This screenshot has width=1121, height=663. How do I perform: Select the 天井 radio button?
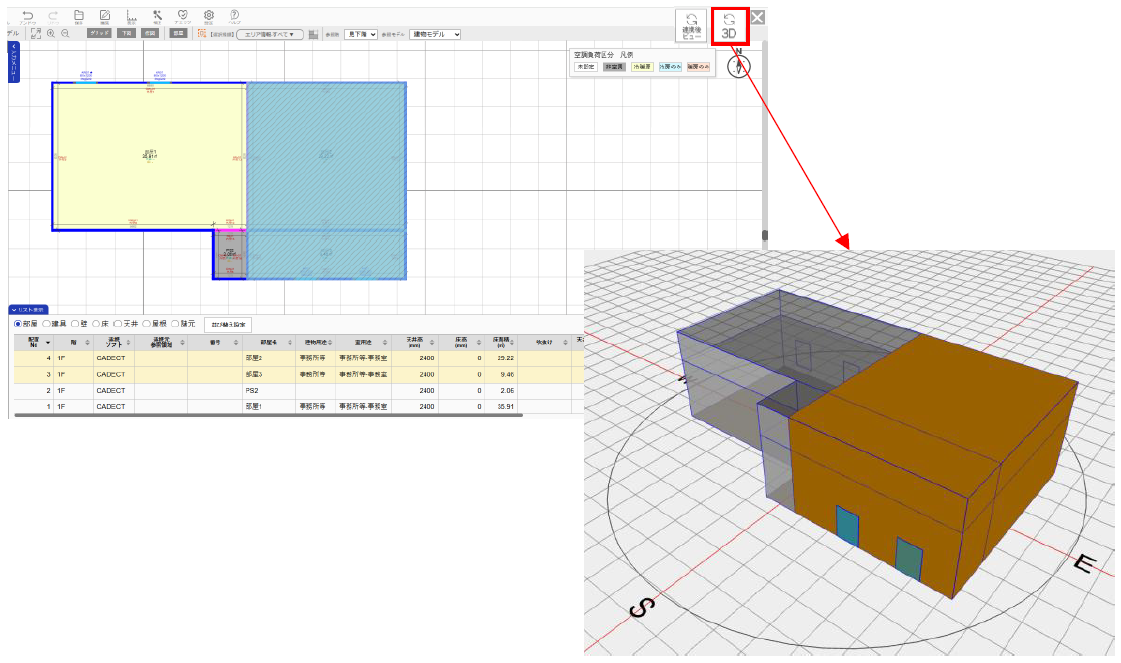pyautogui.click(x=117, y=324)
